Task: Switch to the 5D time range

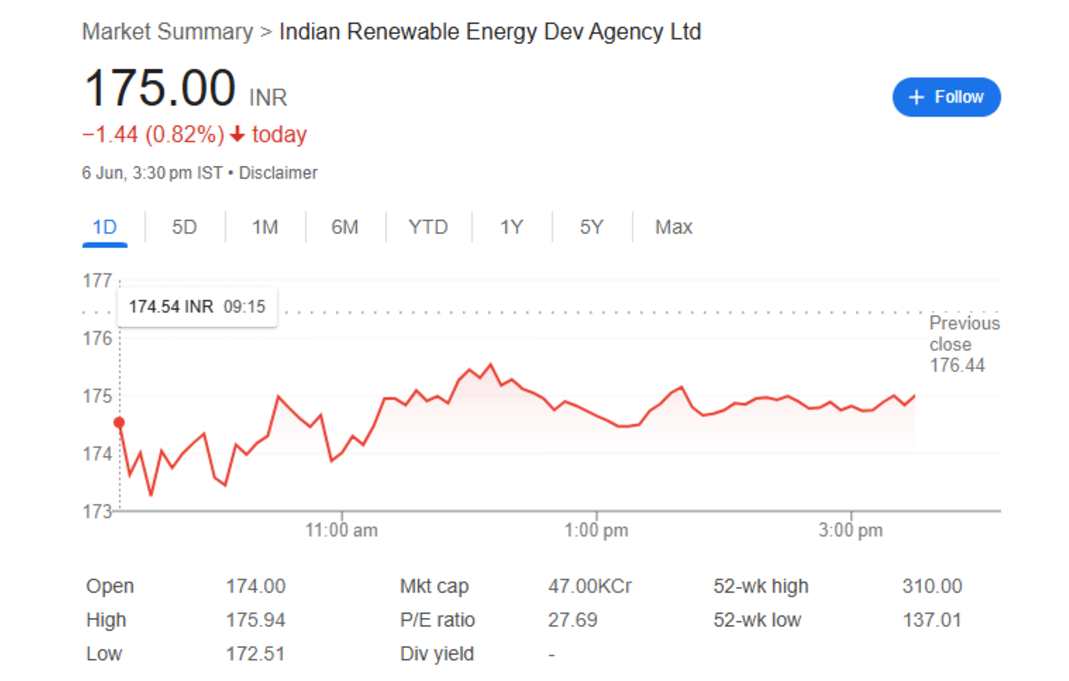Action: (183, 227)
